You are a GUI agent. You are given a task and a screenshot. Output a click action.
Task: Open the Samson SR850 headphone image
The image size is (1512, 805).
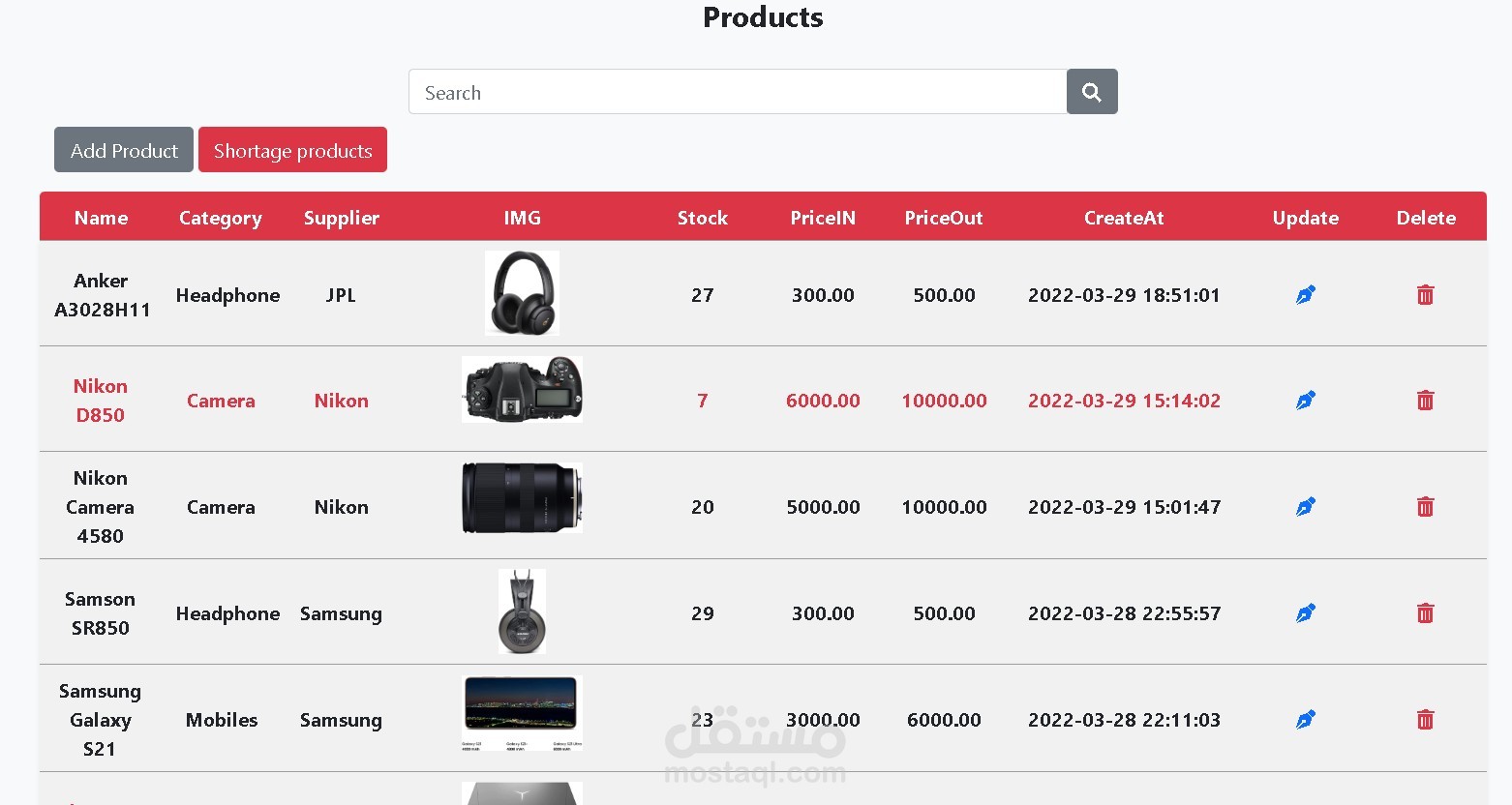point(522,611)
